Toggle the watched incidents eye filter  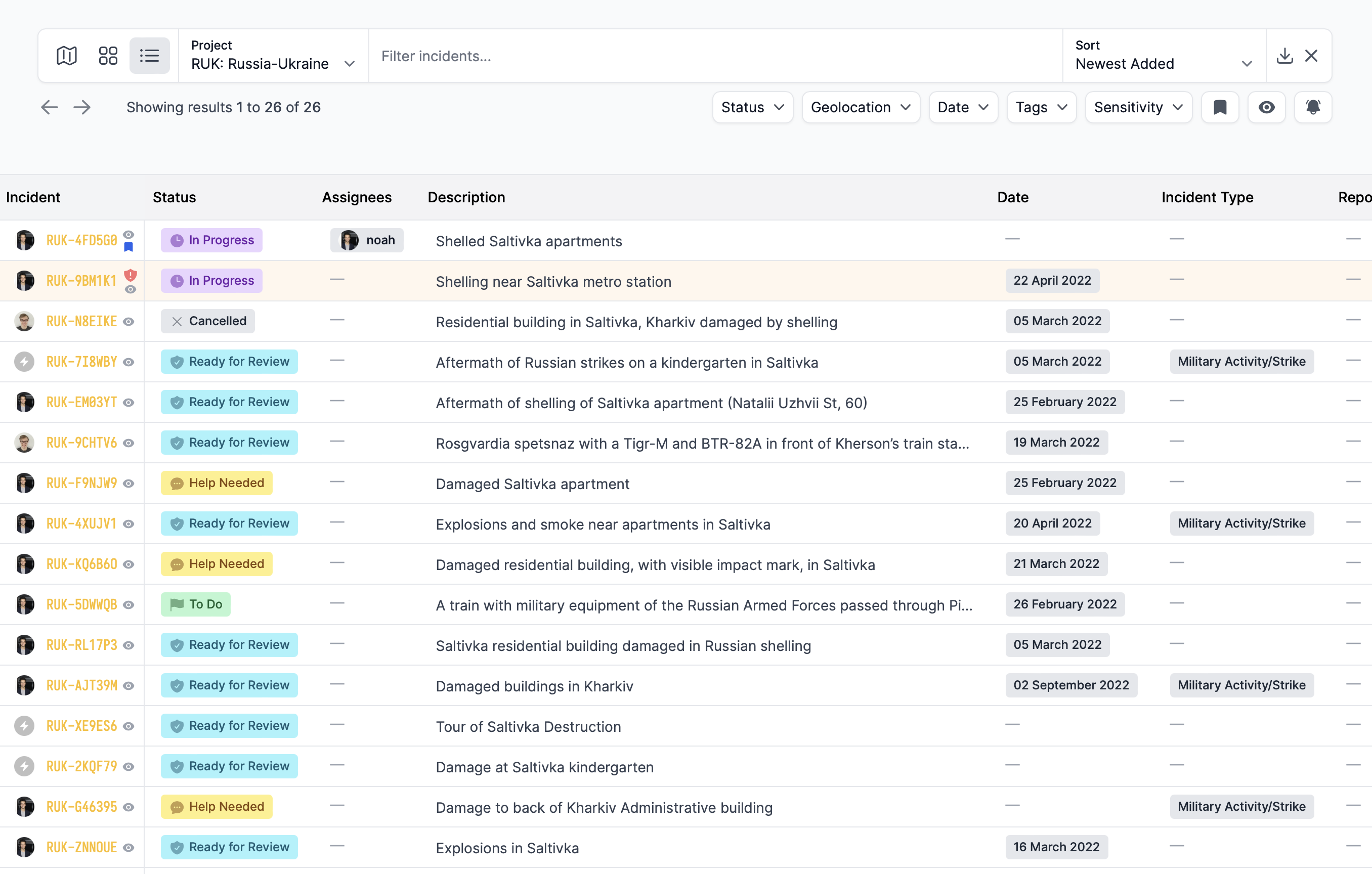1266,107
